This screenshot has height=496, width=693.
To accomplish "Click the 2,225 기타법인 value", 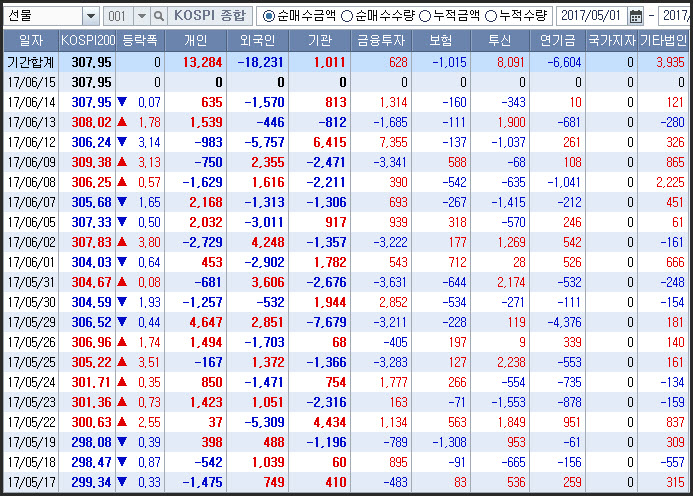I will [x=670, y=182].
